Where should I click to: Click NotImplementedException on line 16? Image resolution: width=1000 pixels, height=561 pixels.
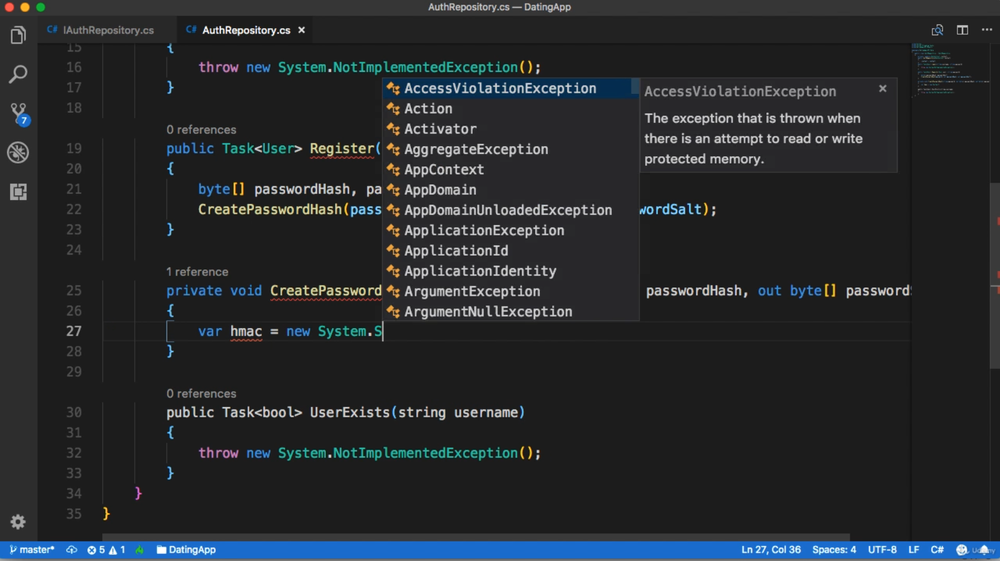click(x=425, y=67)
